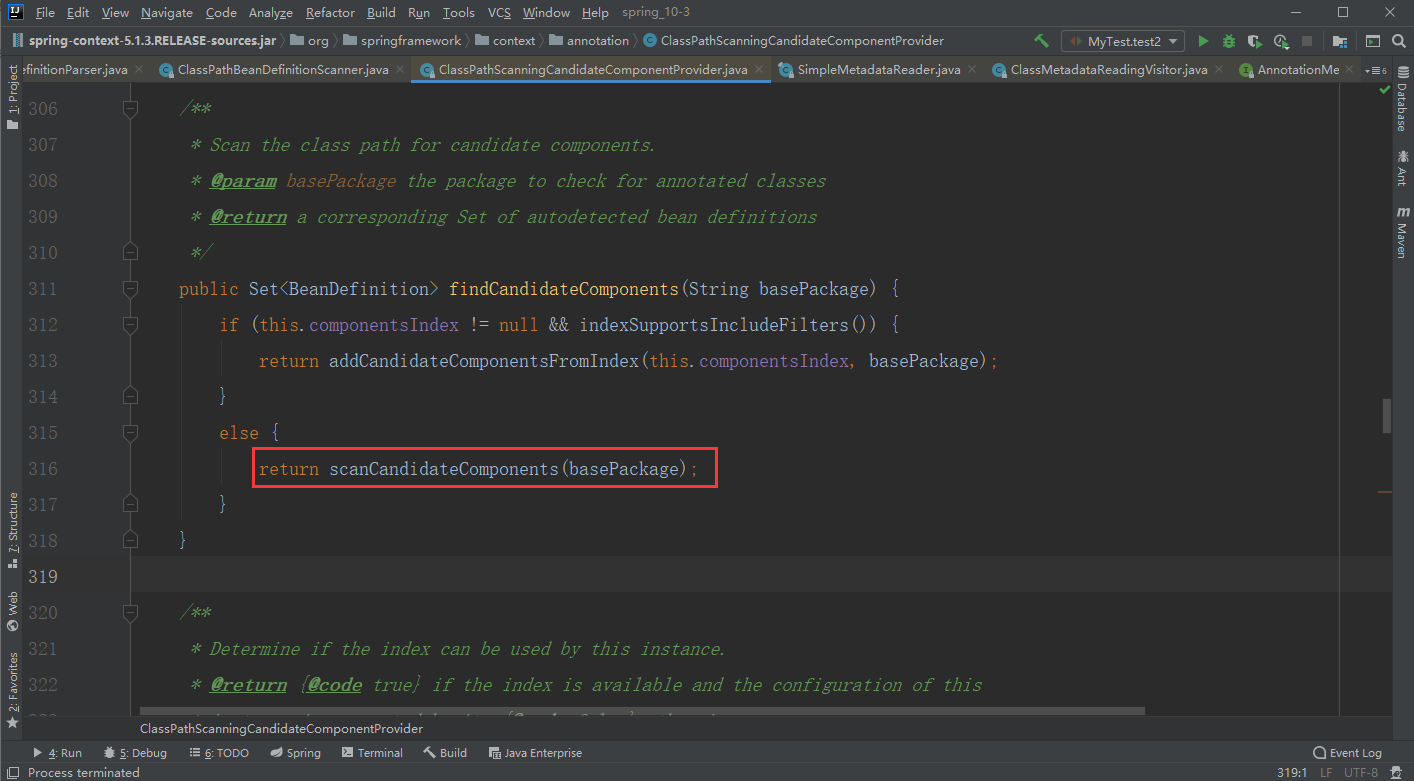Close the ClassPathBeanDefinitionScanner.java tab
This screenshot has width=1414, height=781.
pyautogui.click(x=400, y=70)
